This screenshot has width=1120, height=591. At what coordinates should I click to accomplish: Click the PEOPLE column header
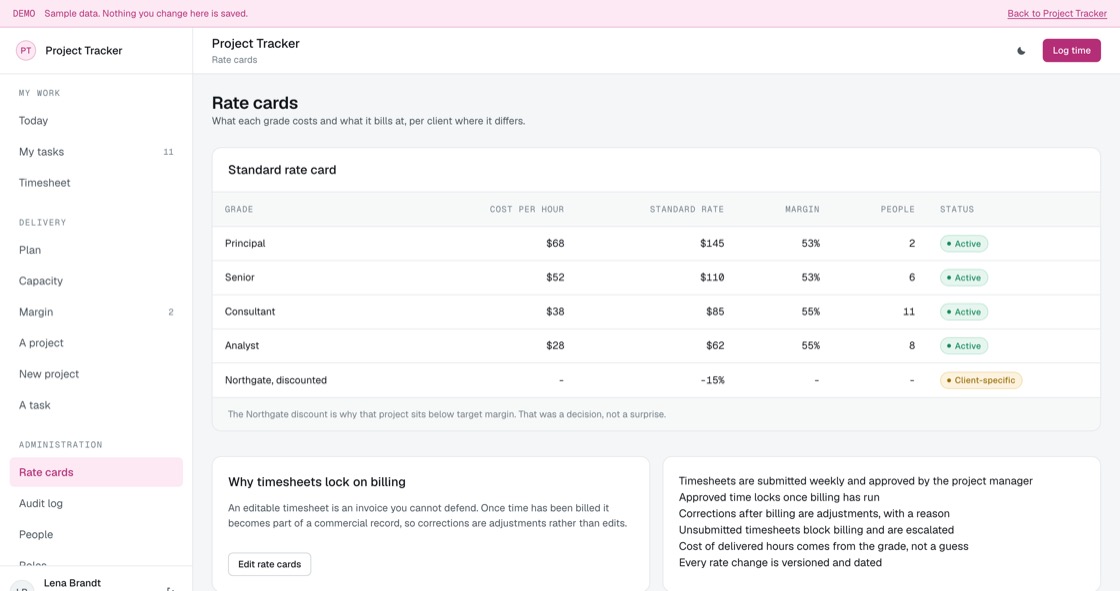click(897, 209)
